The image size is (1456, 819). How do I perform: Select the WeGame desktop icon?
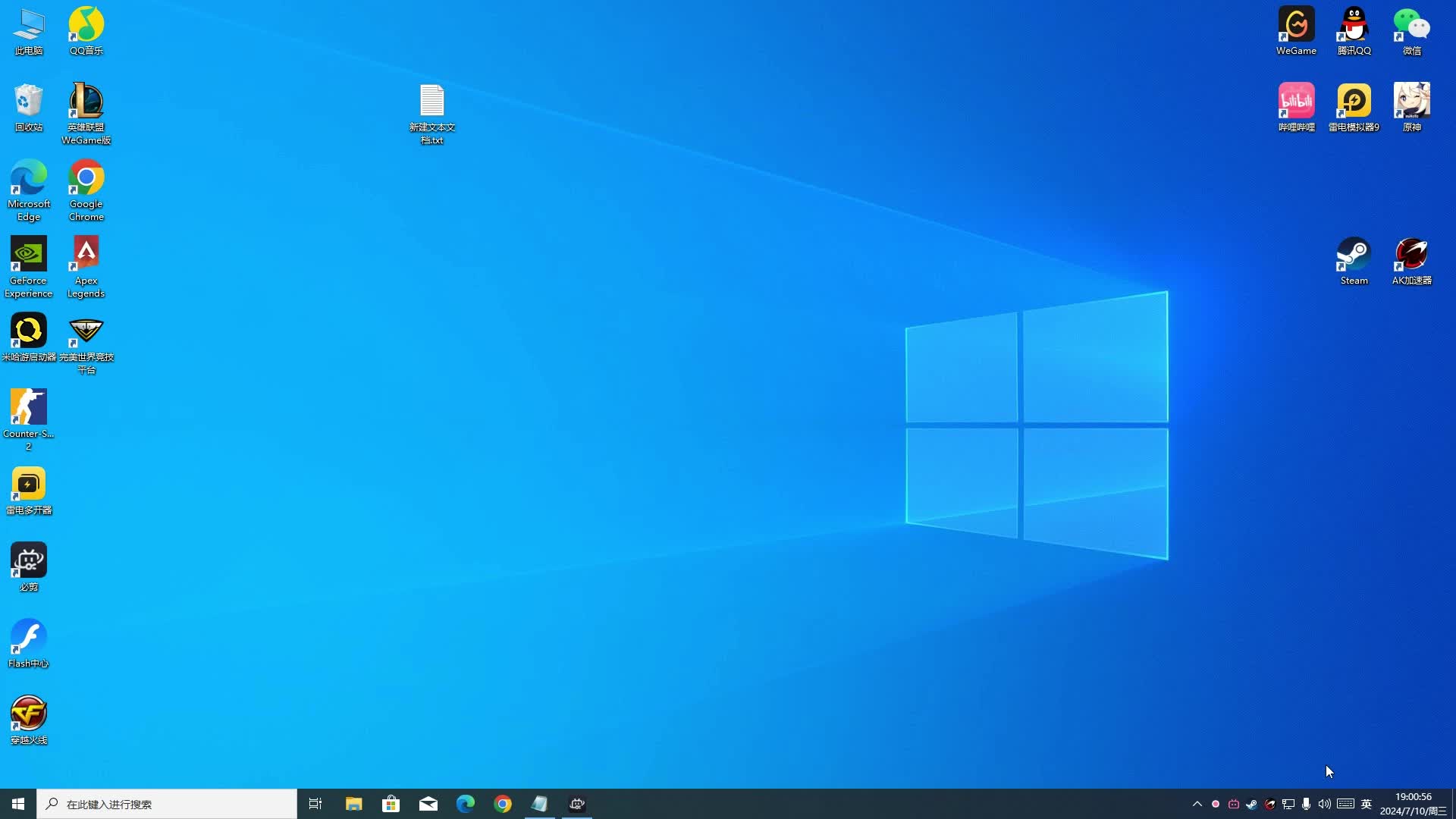point(1296,31)
